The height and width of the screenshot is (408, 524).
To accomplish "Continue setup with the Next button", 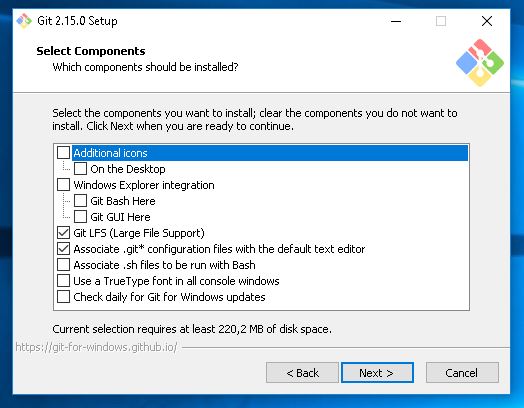I will click(377, 373).
